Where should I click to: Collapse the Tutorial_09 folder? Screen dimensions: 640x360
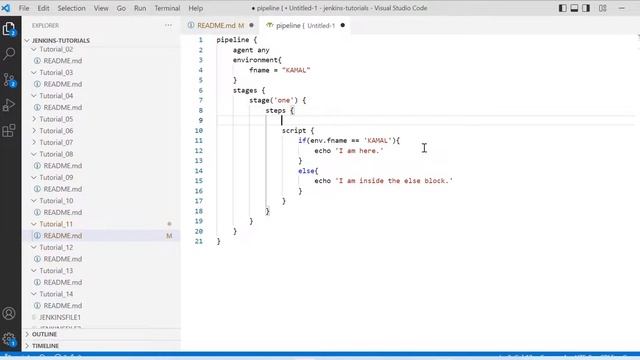(56, 178)
